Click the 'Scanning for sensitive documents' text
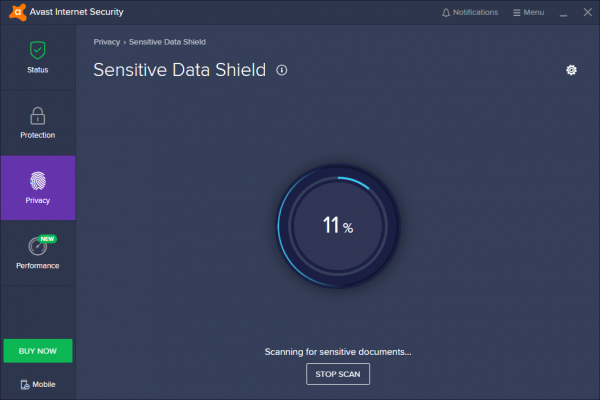This screenshot has width=600, height=400. pyautogui.click(x=337, y=352)
